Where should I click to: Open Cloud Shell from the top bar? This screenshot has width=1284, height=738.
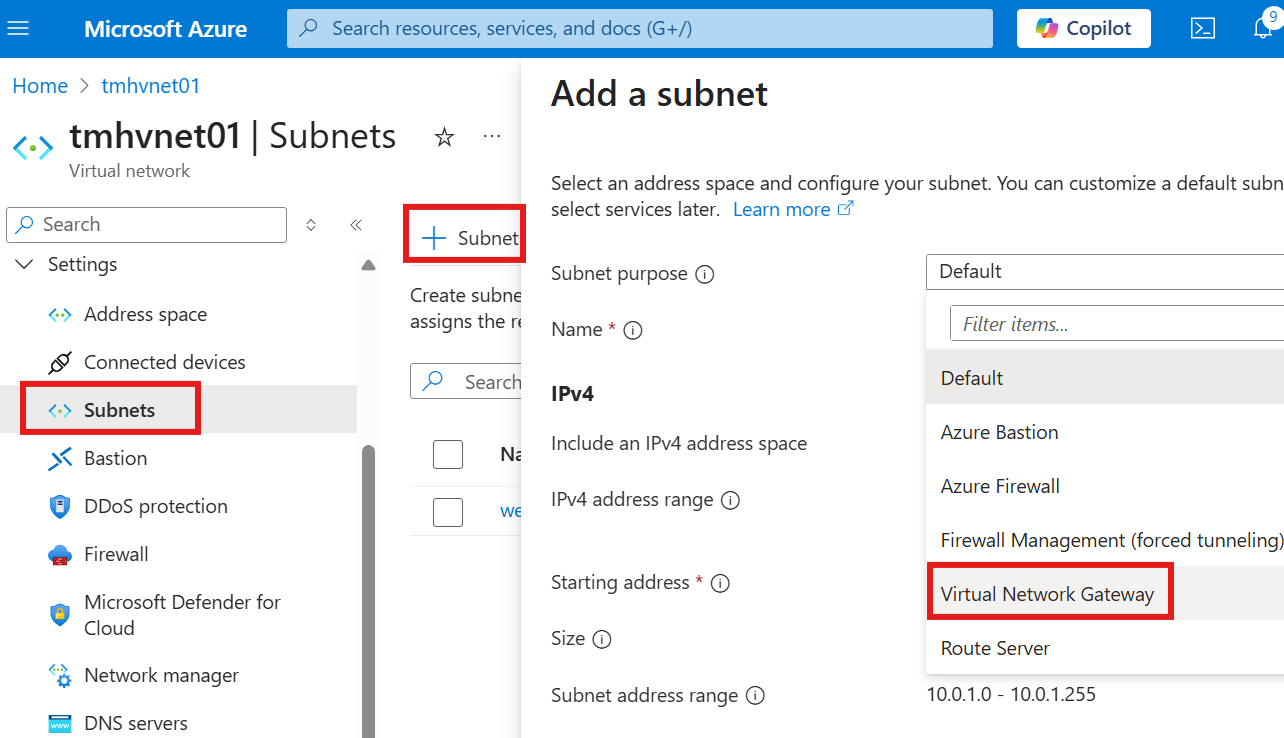pyautogui.click(x=1203, y=28)
